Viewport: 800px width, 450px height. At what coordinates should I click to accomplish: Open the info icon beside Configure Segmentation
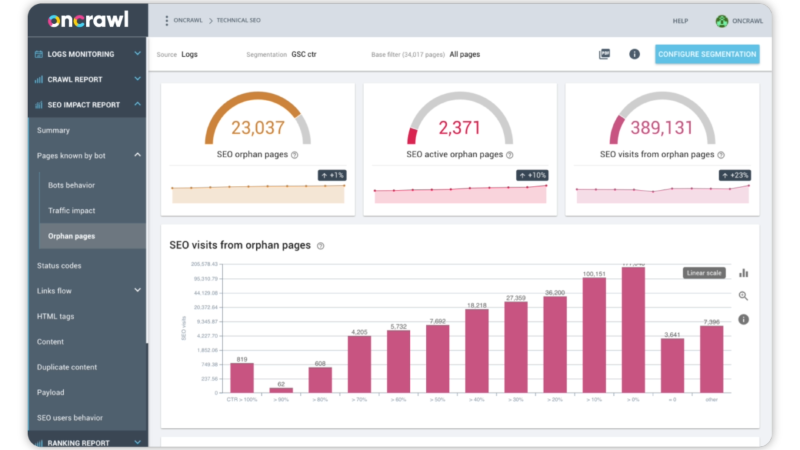tap(634, 54)
